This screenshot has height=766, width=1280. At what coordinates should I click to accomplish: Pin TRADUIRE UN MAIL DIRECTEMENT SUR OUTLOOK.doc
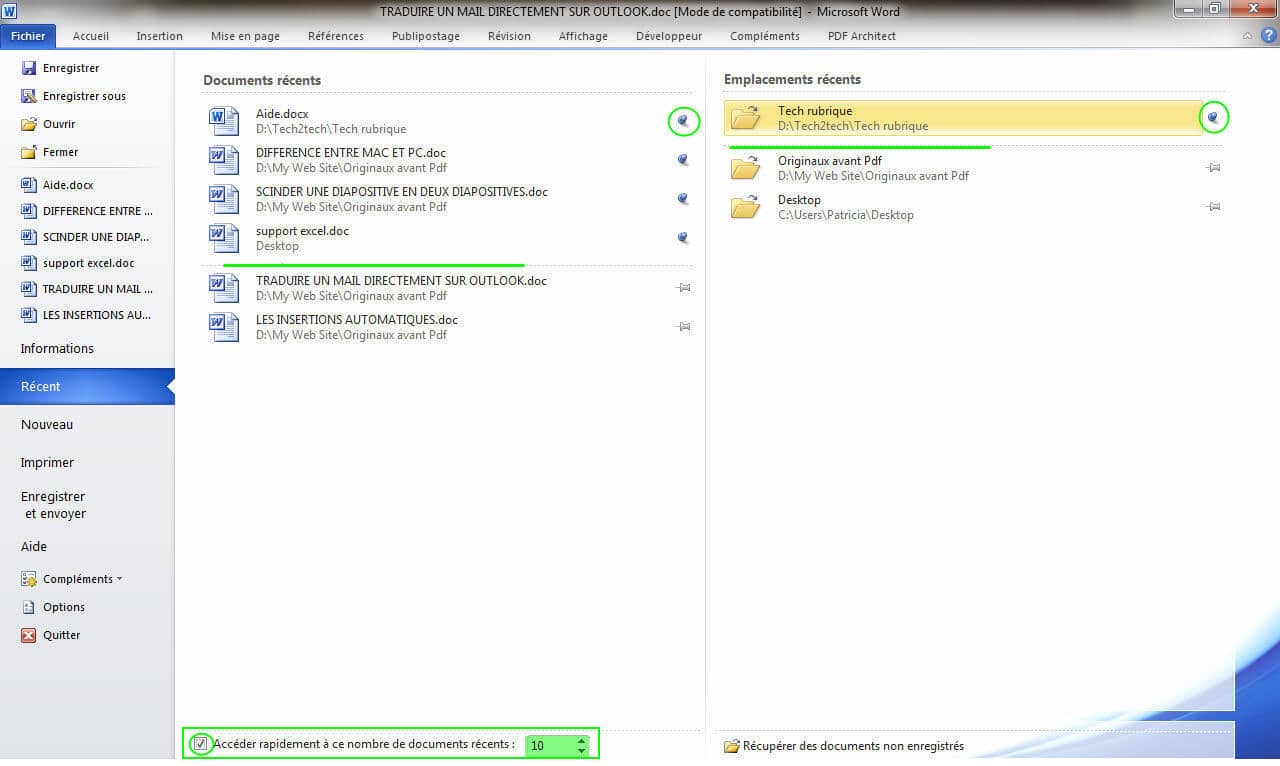click(x=684, y=288)
